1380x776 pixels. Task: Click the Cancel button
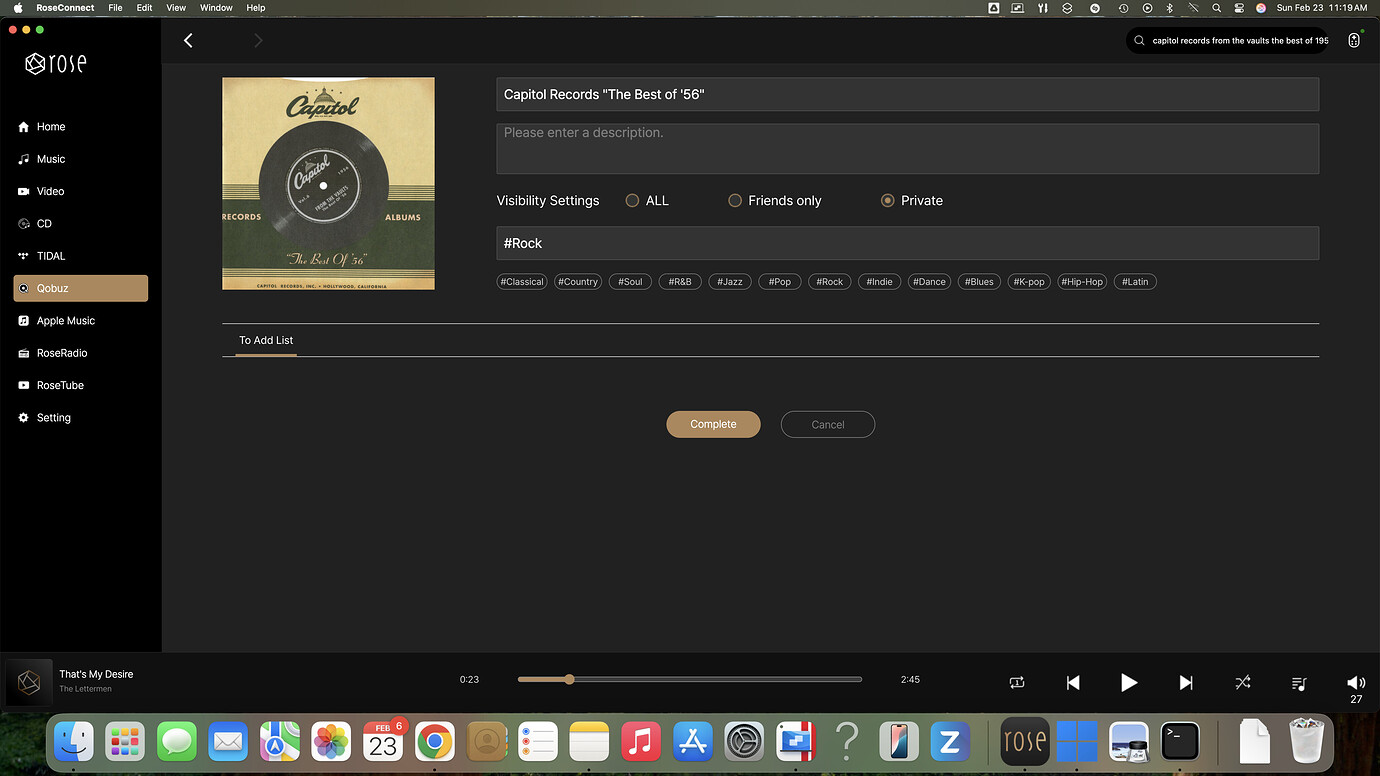(828, 424)
